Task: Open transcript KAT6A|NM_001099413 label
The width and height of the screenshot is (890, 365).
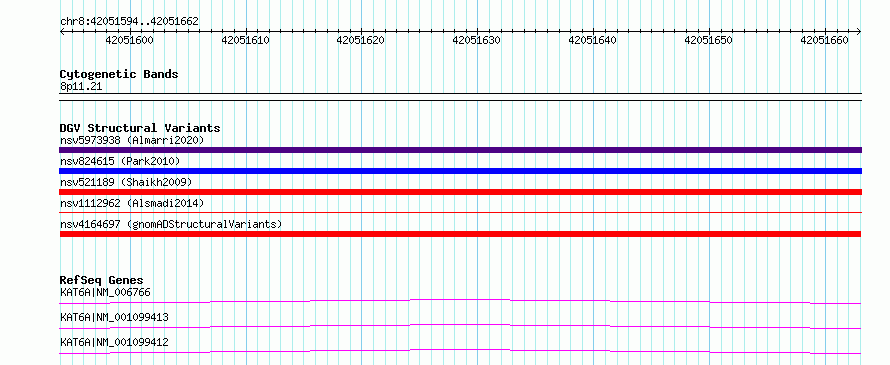Action: (114, 317)
